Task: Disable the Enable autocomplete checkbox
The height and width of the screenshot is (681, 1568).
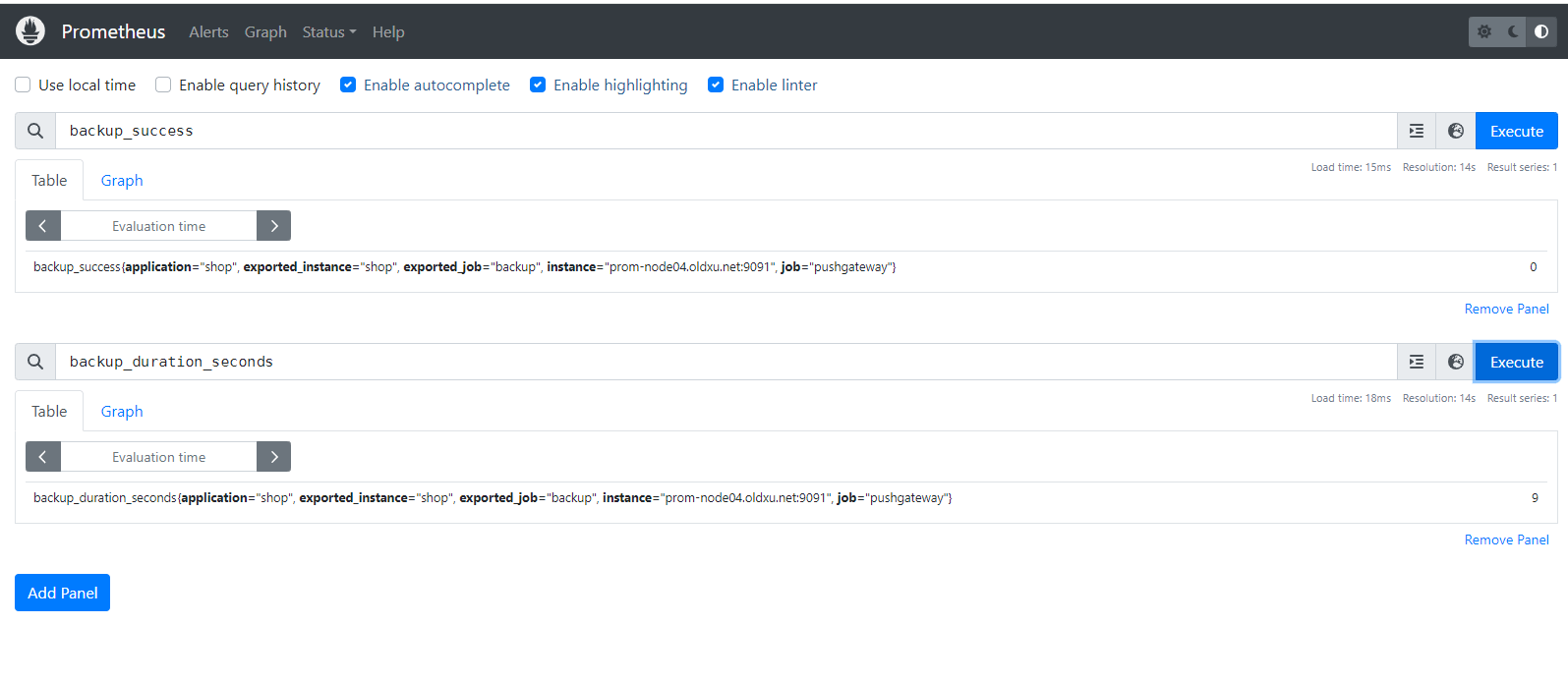Action: tap(348, 85)
